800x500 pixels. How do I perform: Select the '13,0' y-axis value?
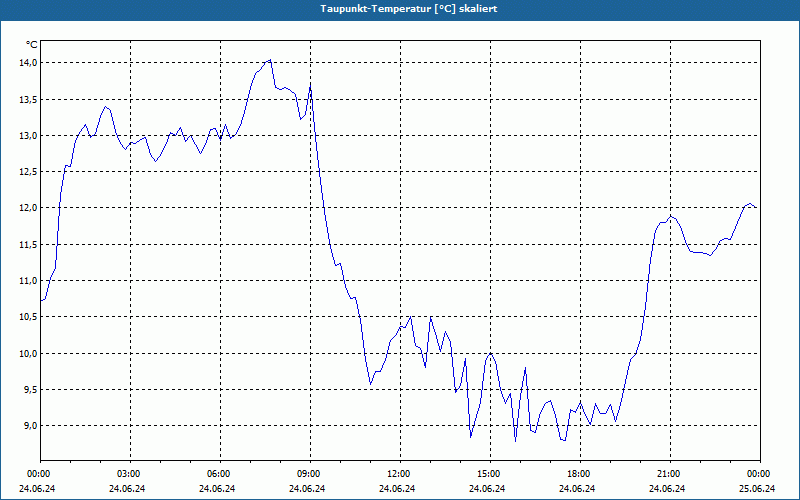point(28,136)
